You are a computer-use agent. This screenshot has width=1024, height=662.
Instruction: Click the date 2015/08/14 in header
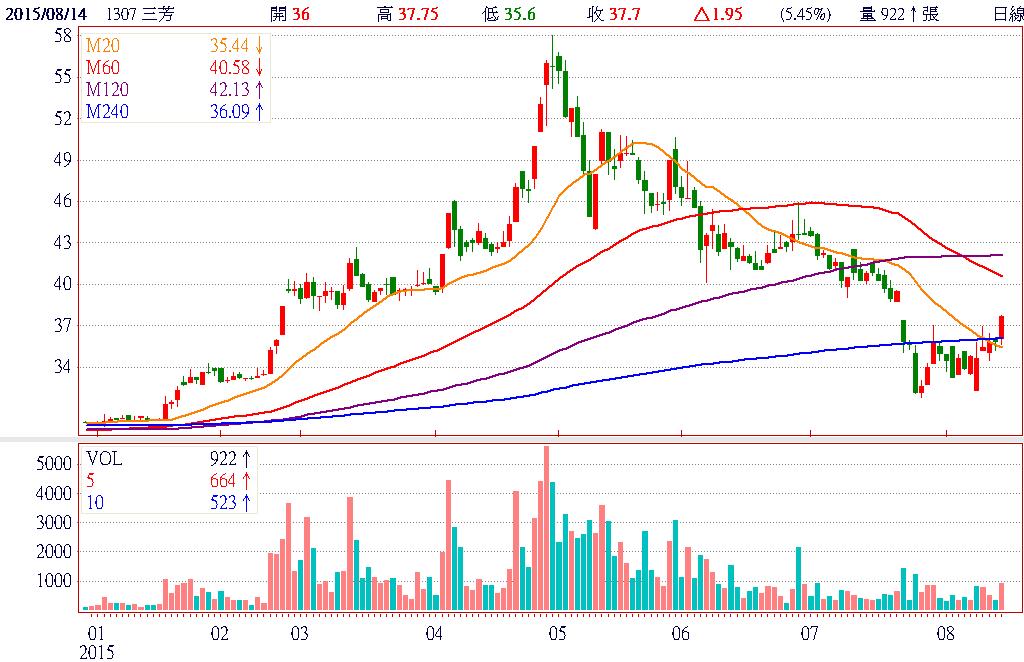(41, 13)
